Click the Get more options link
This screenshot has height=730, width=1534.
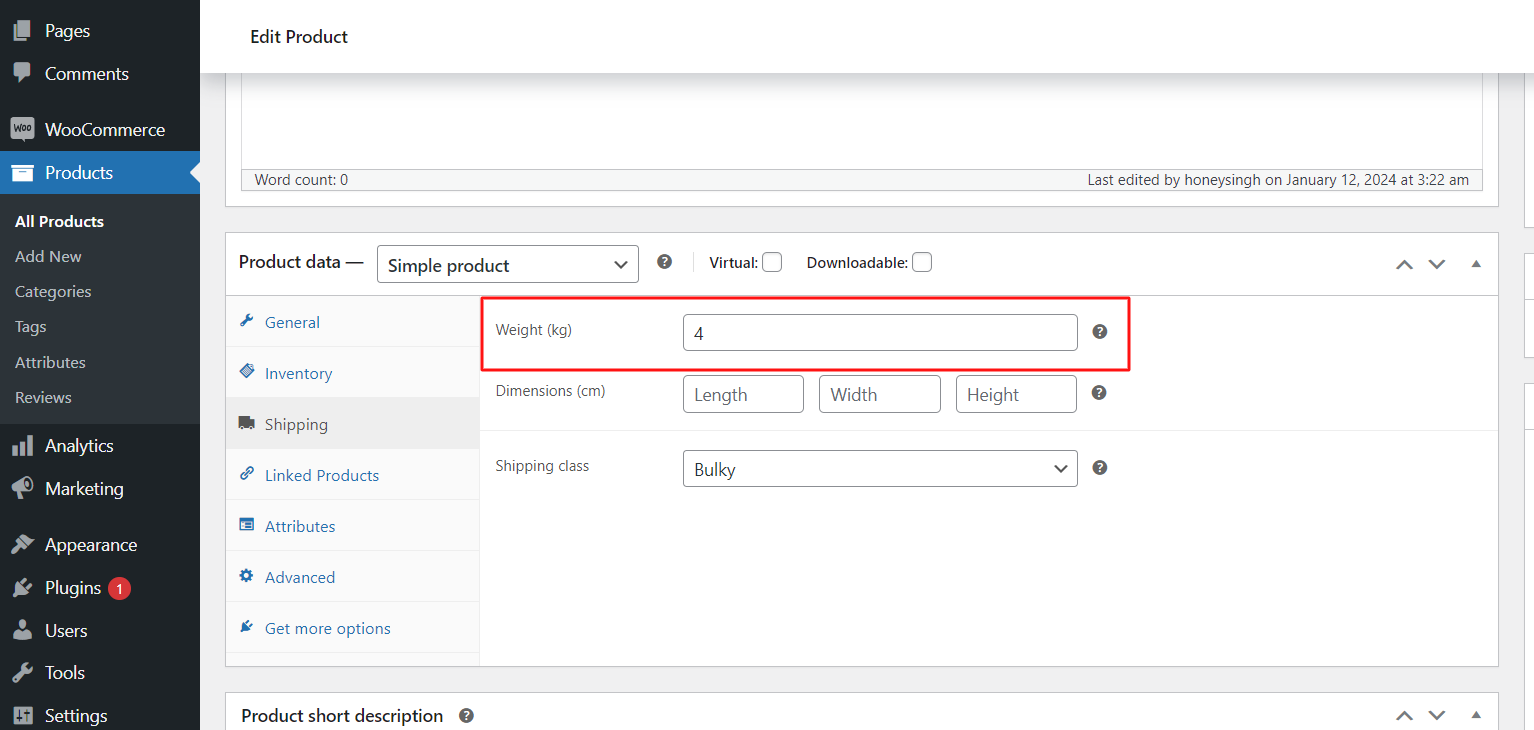tap(327, 627)
